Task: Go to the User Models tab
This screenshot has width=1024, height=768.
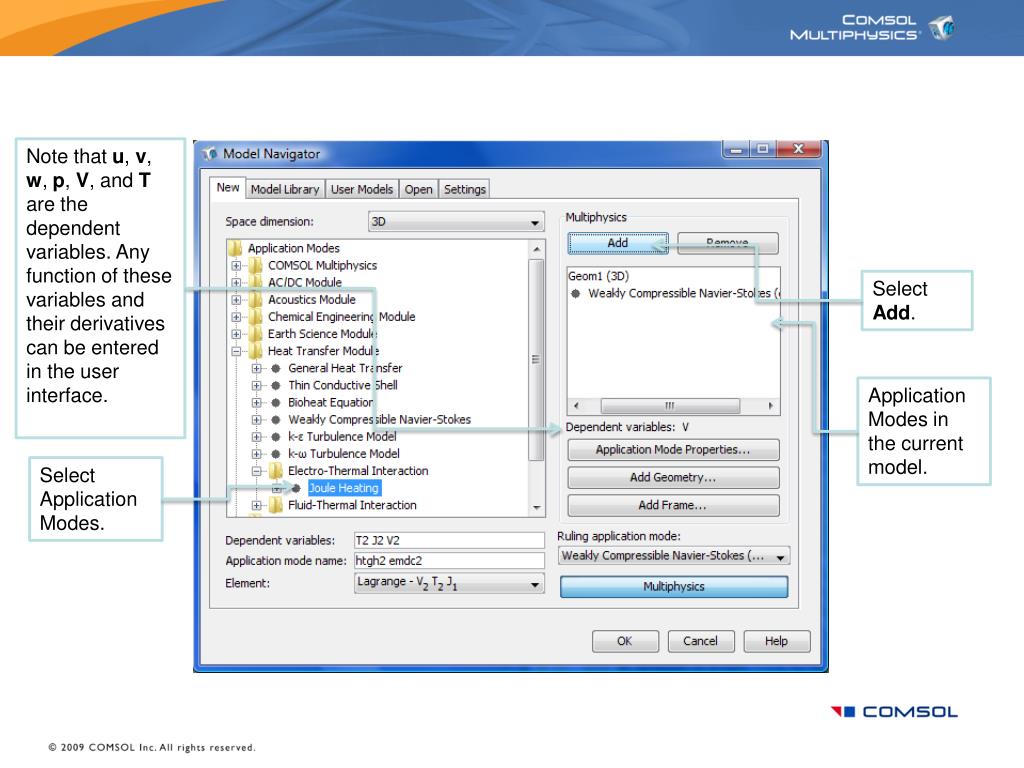Action: click(x=362, y=189)
